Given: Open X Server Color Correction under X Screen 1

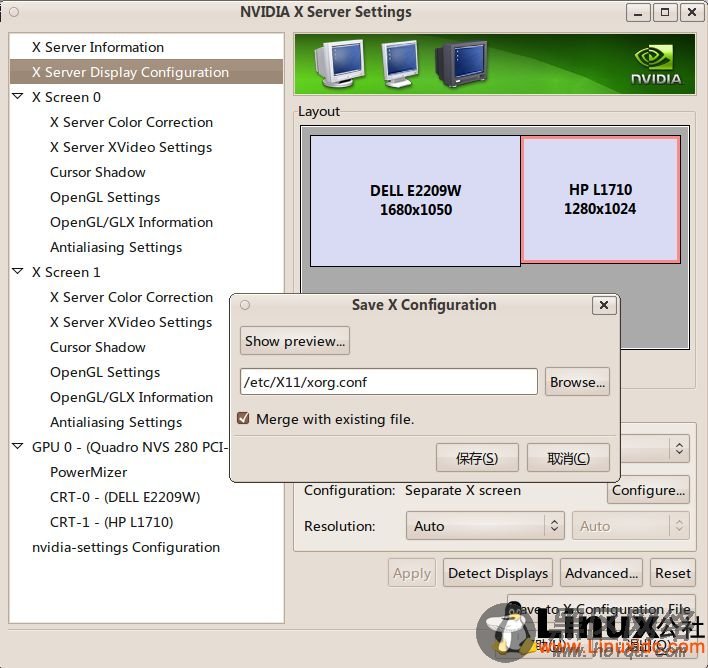Looking at the screenshot, I should point(131,297).
